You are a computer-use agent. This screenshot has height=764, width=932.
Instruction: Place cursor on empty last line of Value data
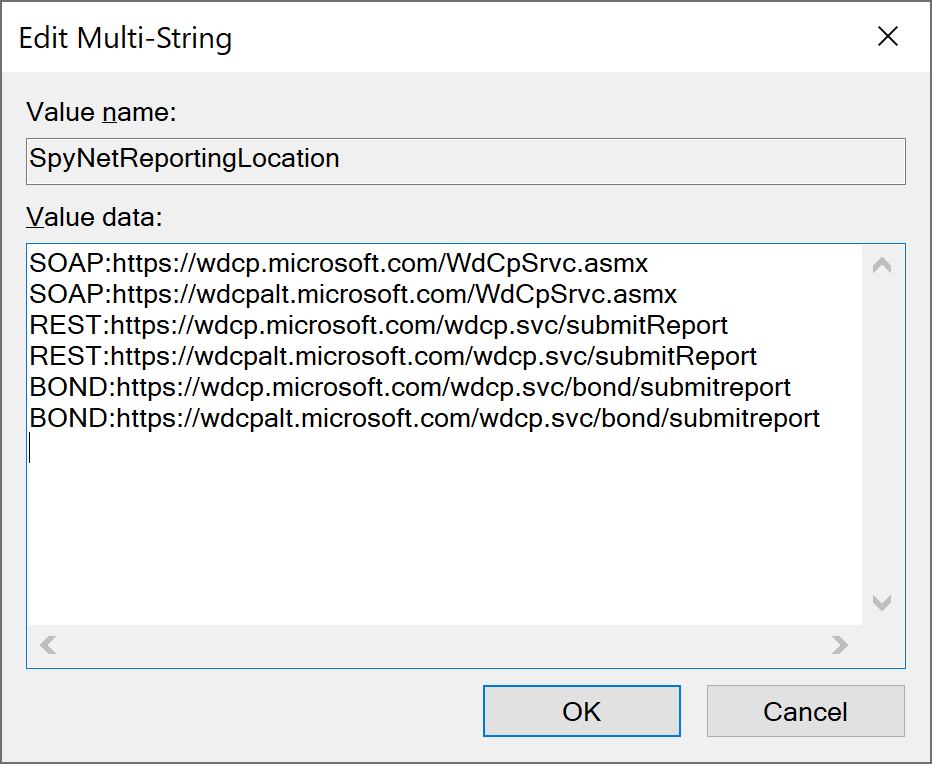coord(443,448)
